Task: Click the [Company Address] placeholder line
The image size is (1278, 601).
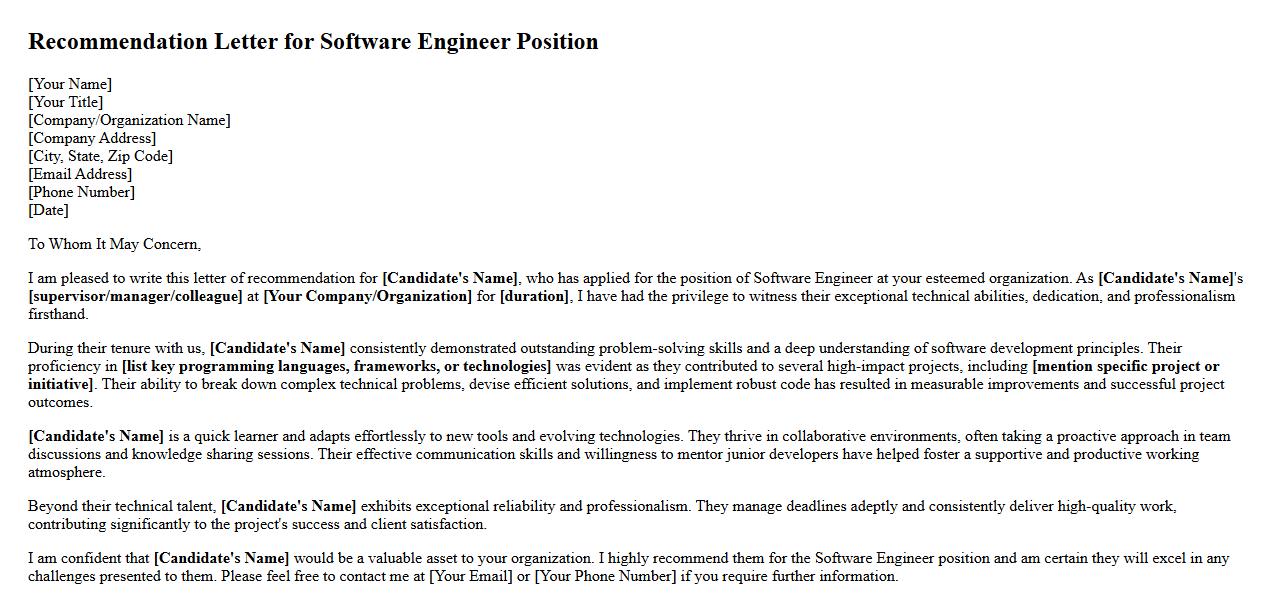Action: click(92, 138)
